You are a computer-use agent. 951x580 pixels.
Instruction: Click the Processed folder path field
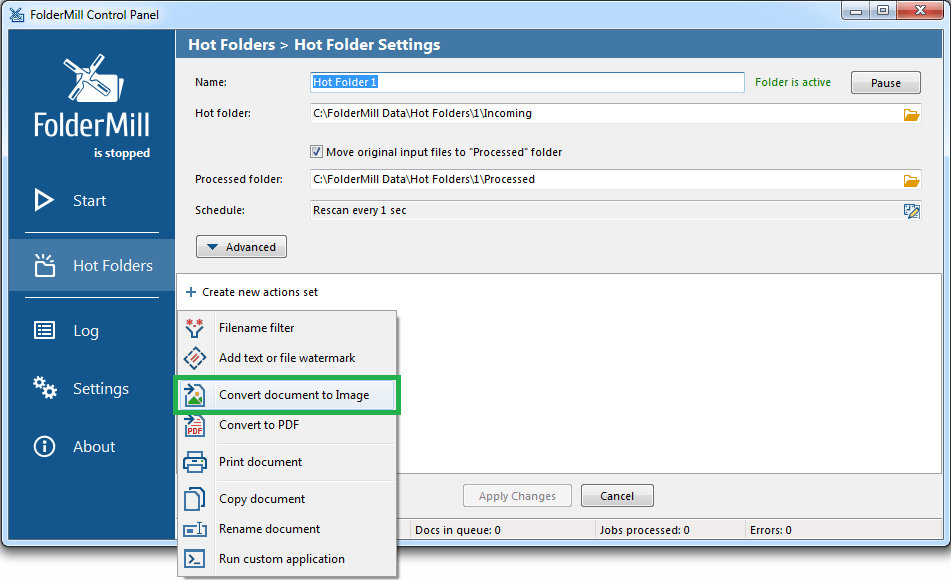click(x=605, y=180)
